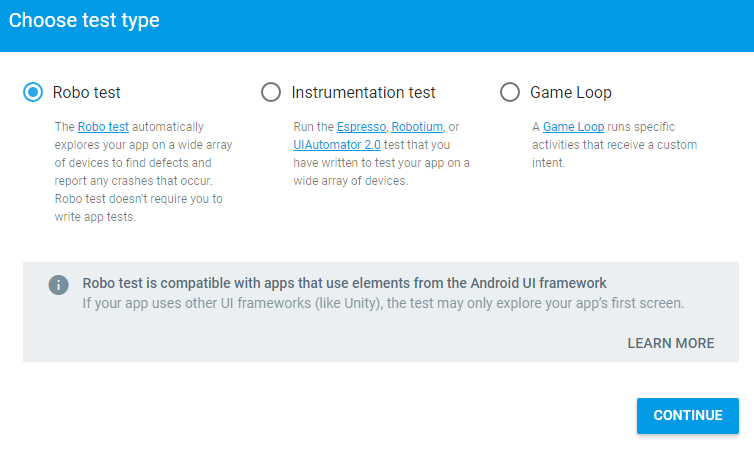Click the 'Robo test' option heading label
The image size is (754, 449).
(x=87, y=92)
